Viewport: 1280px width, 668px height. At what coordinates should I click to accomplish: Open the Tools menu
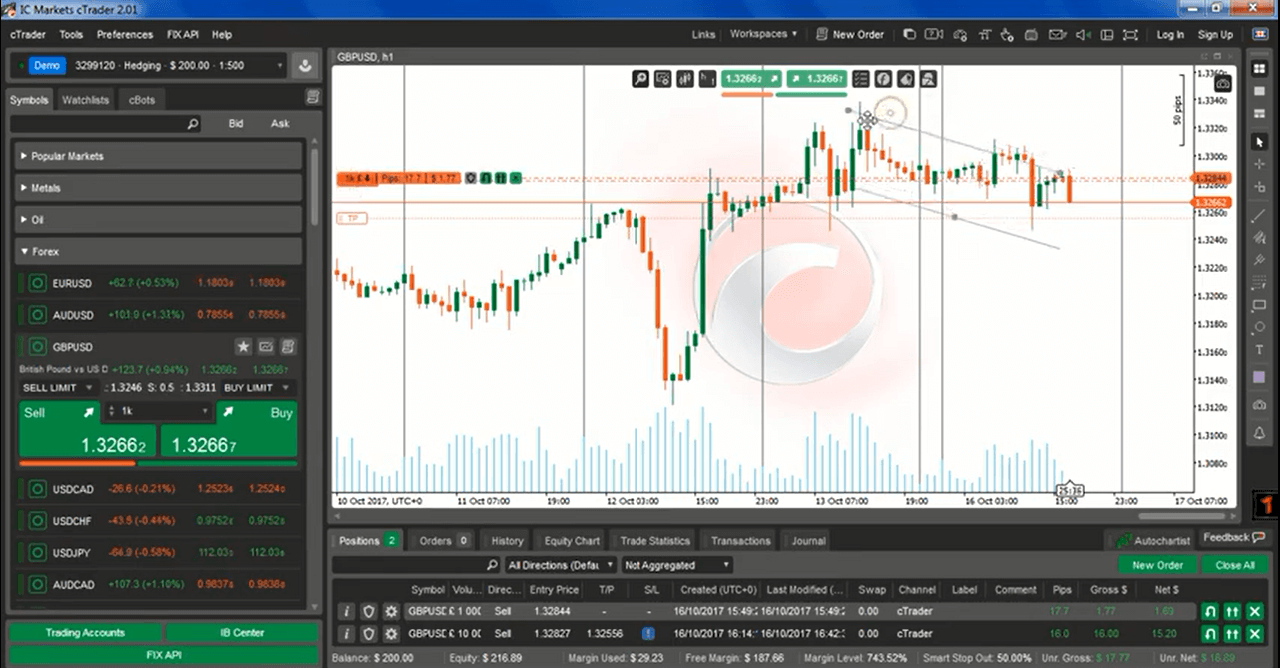[x=70, y=34]
